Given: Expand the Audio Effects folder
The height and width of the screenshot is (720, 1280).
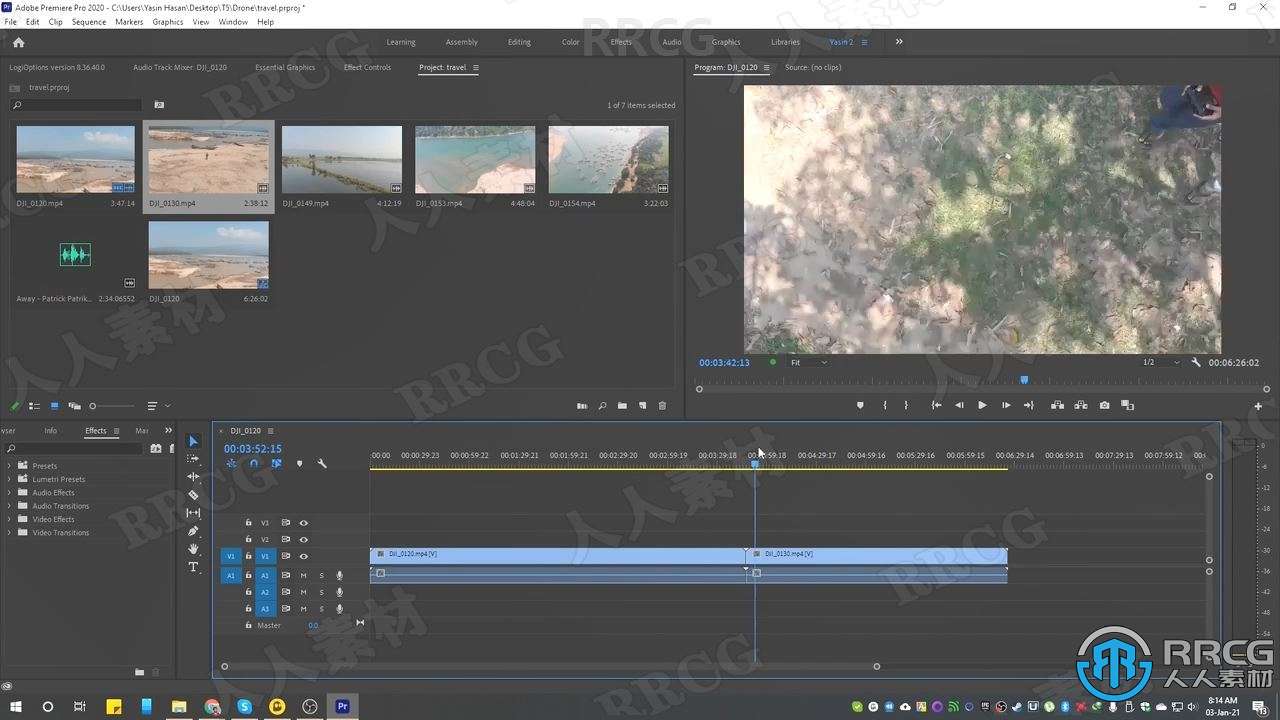Looking at the screenshot, I should click(10, 493).
